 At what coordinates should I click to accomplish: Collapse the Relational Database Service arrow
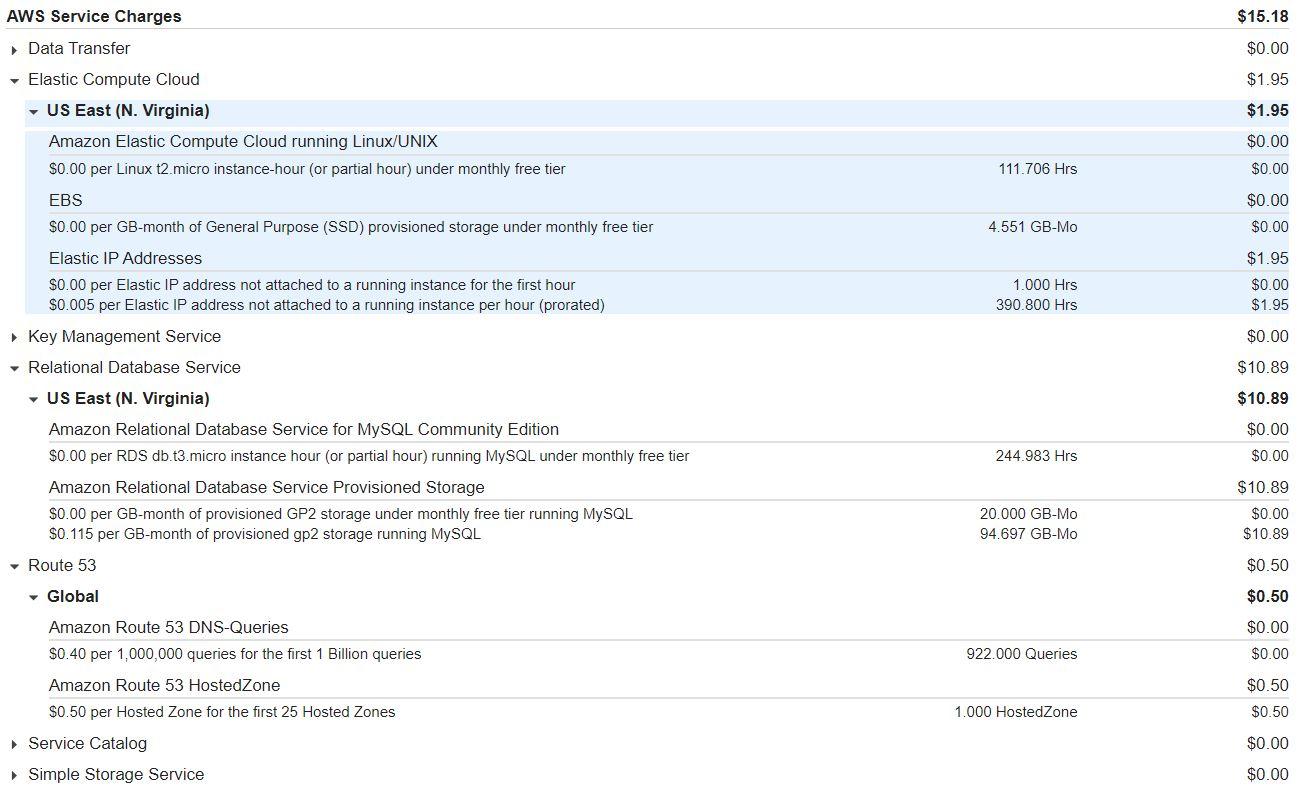coord(14,369)
